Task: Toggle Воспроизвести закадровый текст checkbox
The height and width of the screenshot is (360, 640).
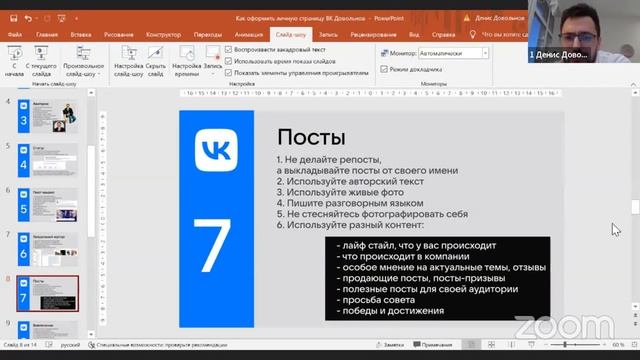Action: [229, 49]
